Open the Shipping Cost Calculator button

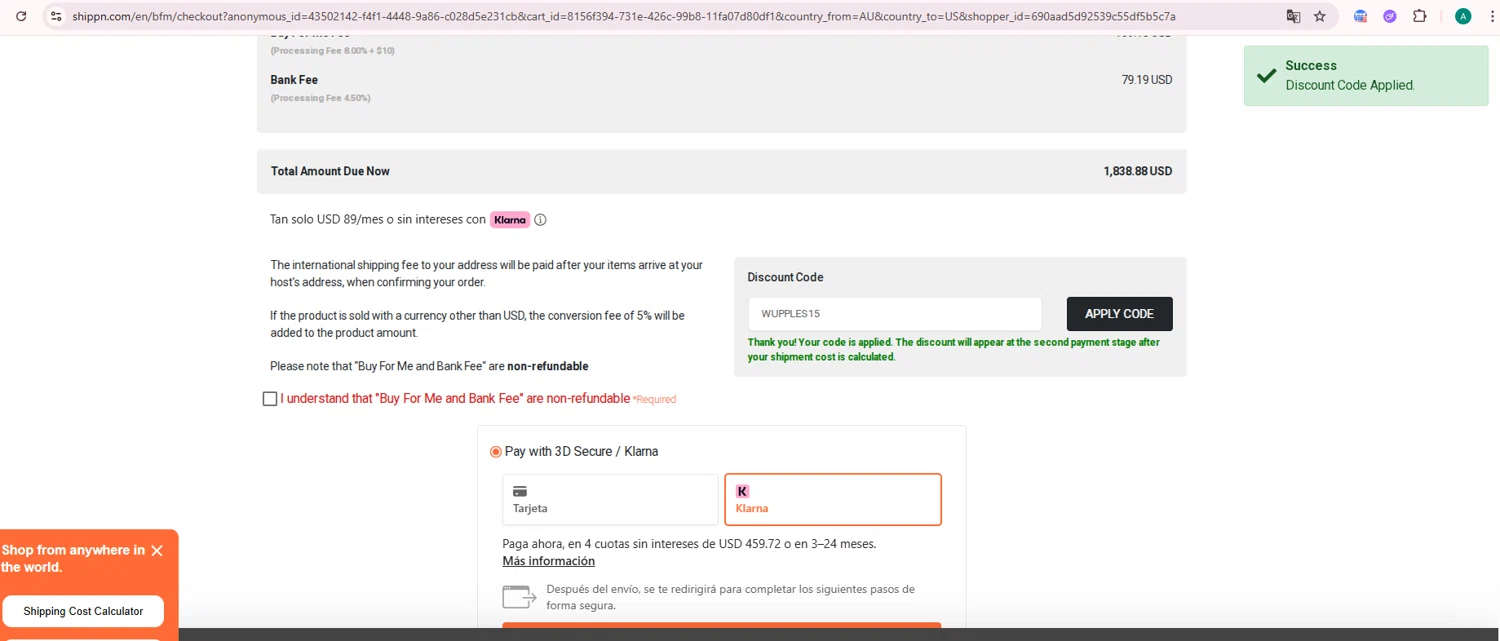83,611
